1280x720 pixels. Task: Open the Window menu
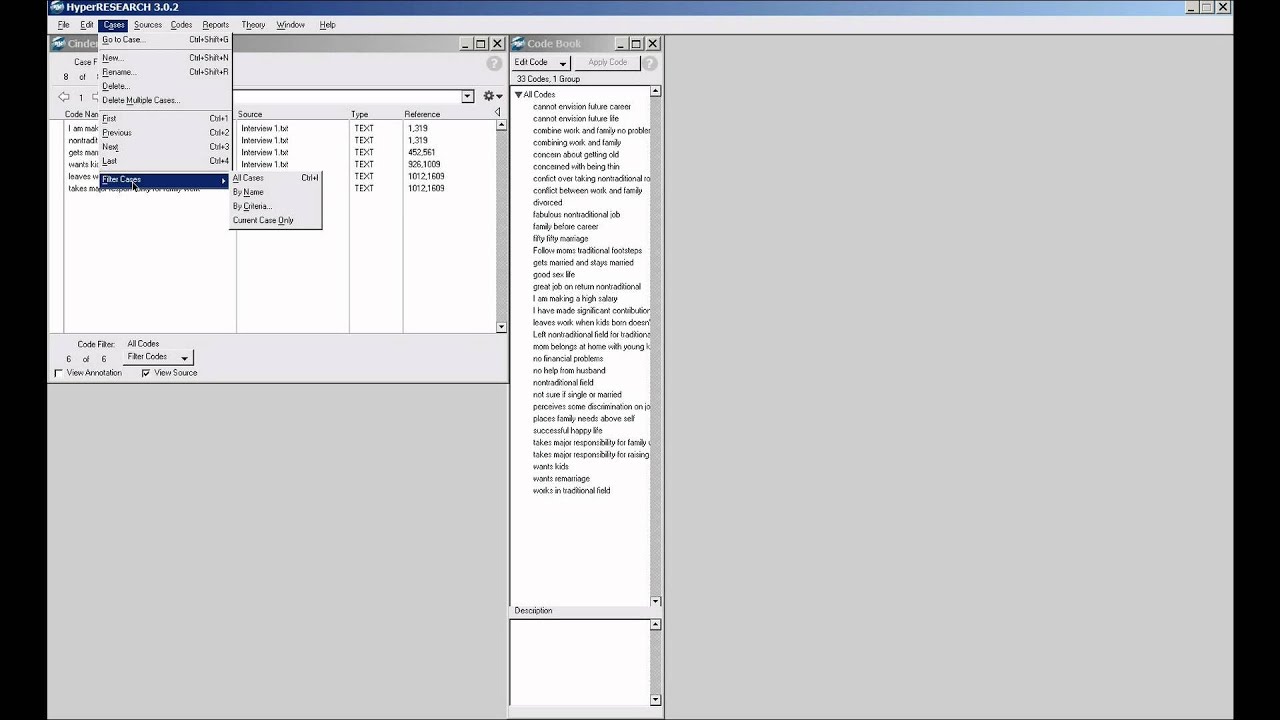click(x=291, y=25)
